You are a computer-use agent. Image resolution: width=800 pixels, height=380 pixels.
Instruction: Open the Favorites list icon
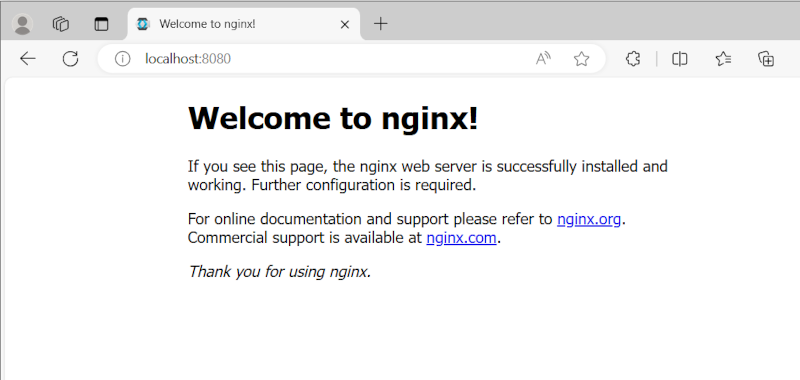point(723,59)
